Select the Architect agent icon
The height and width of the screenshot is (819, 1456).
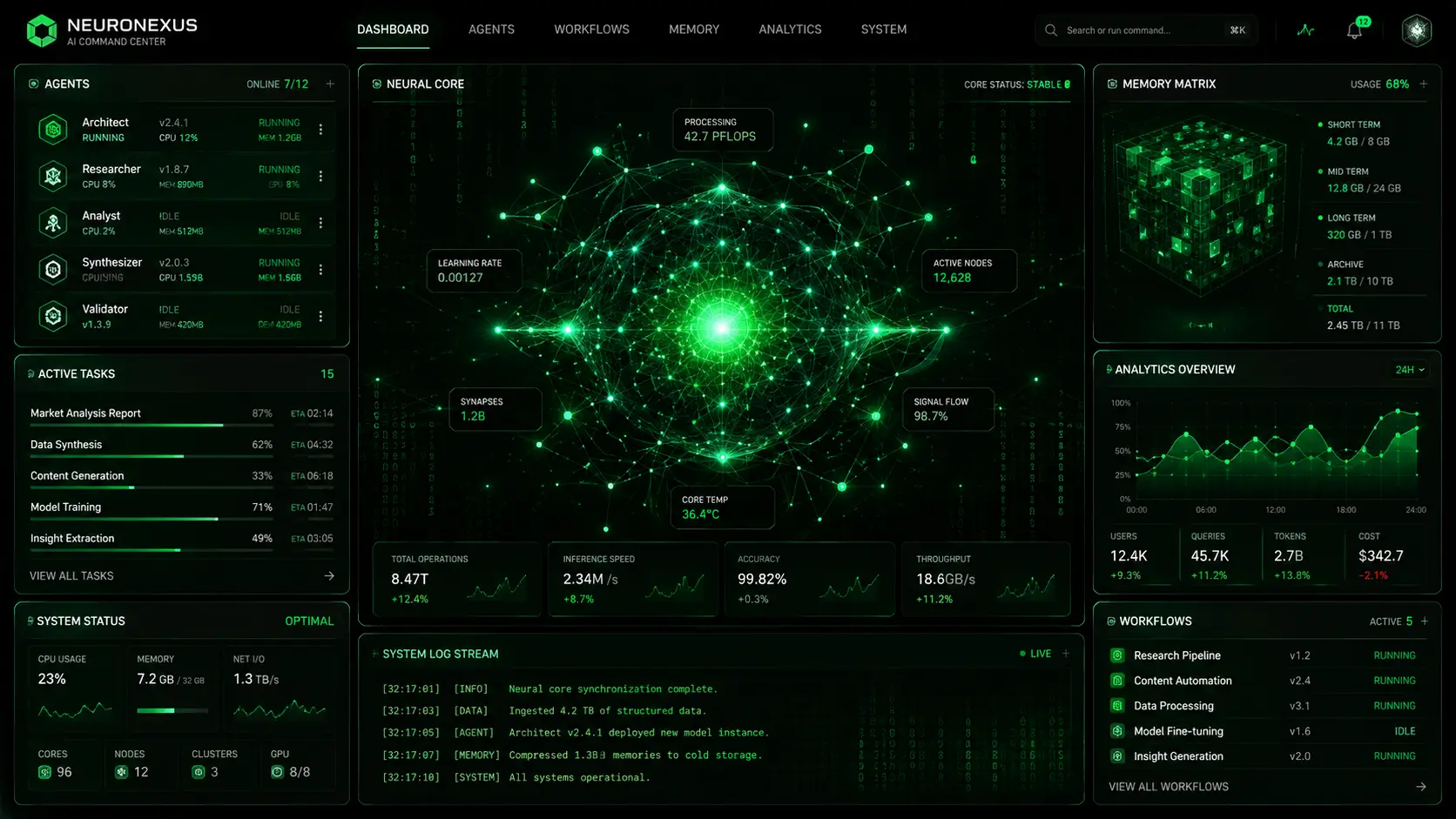point(53,130)
